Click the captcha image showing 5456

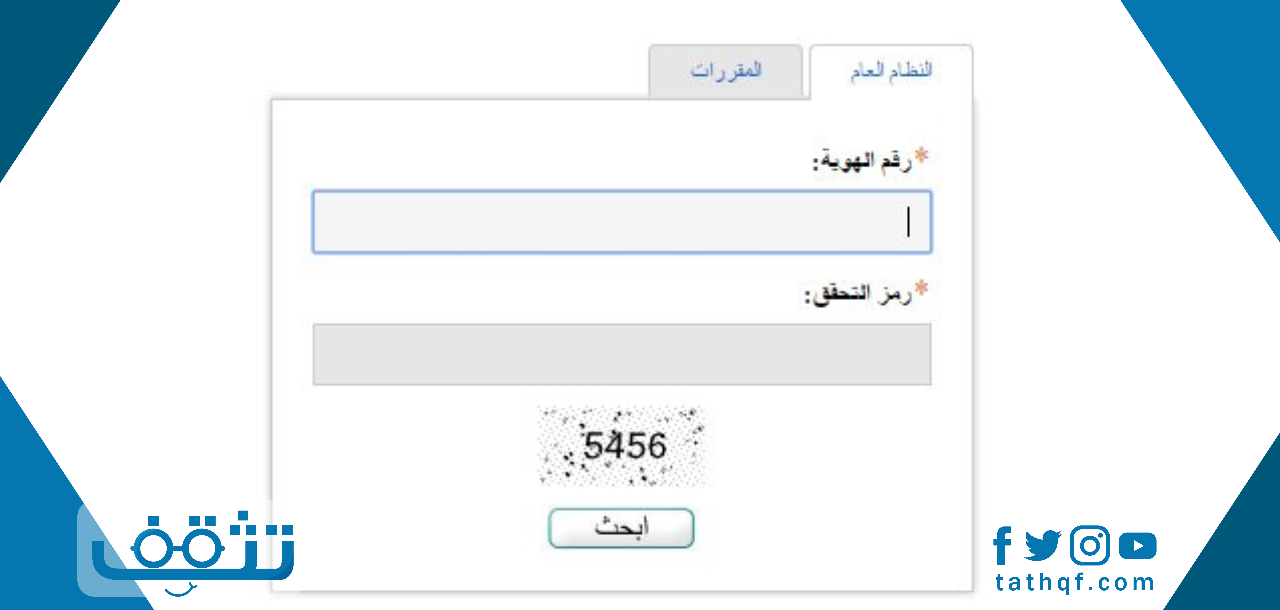click(622, 446)
